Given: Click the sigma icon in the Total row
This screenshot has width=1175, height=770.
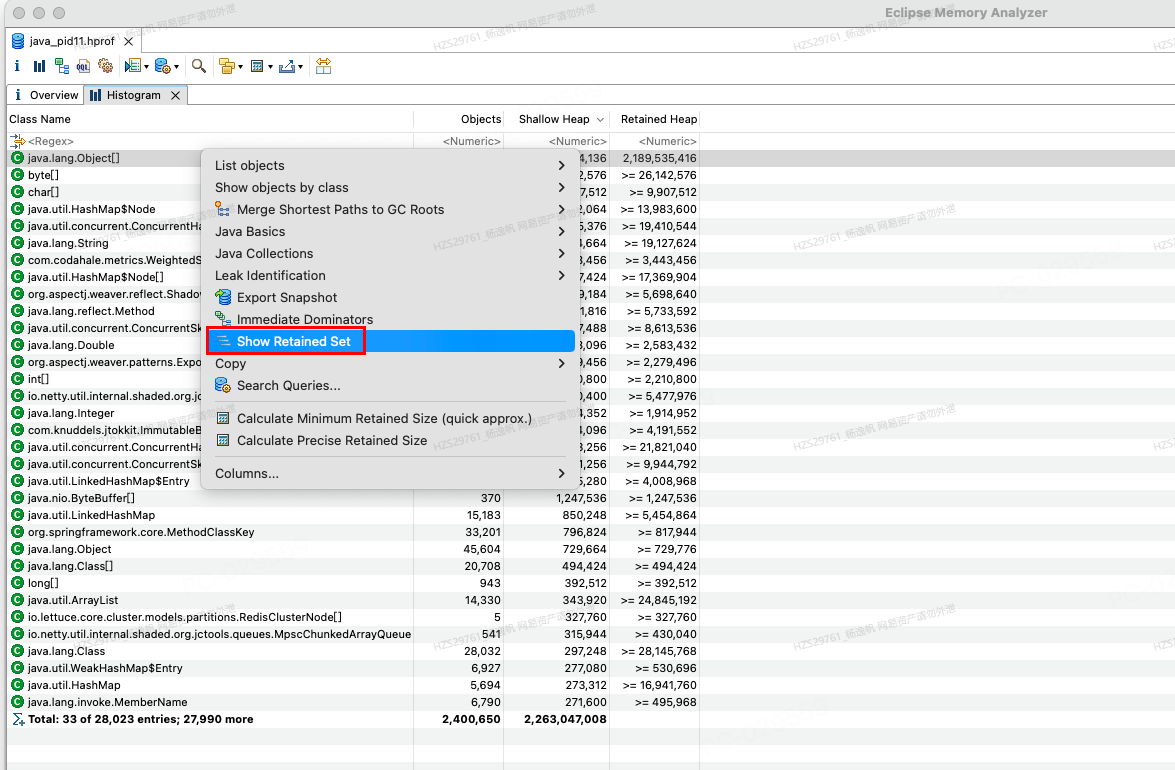Looking at the screenshot, I should (18, 719).
